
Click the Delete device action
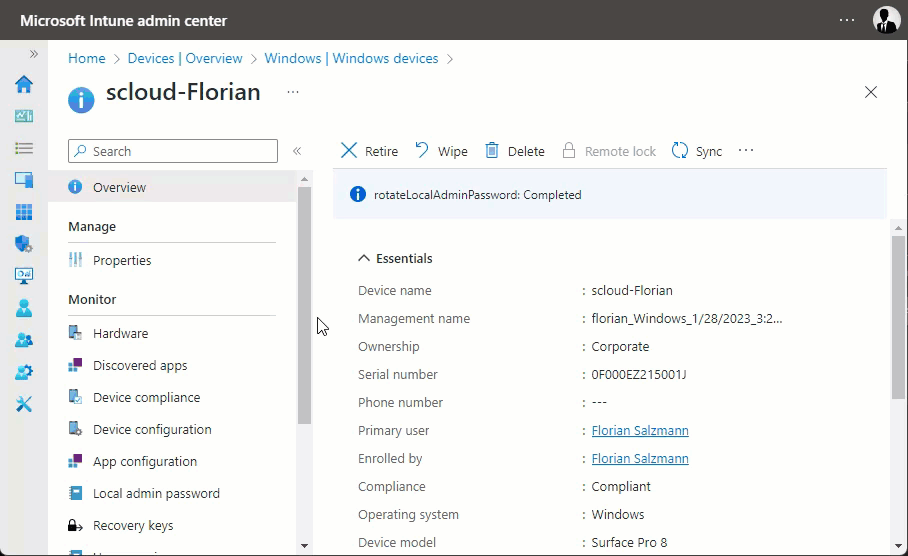[x=514, y=151]
